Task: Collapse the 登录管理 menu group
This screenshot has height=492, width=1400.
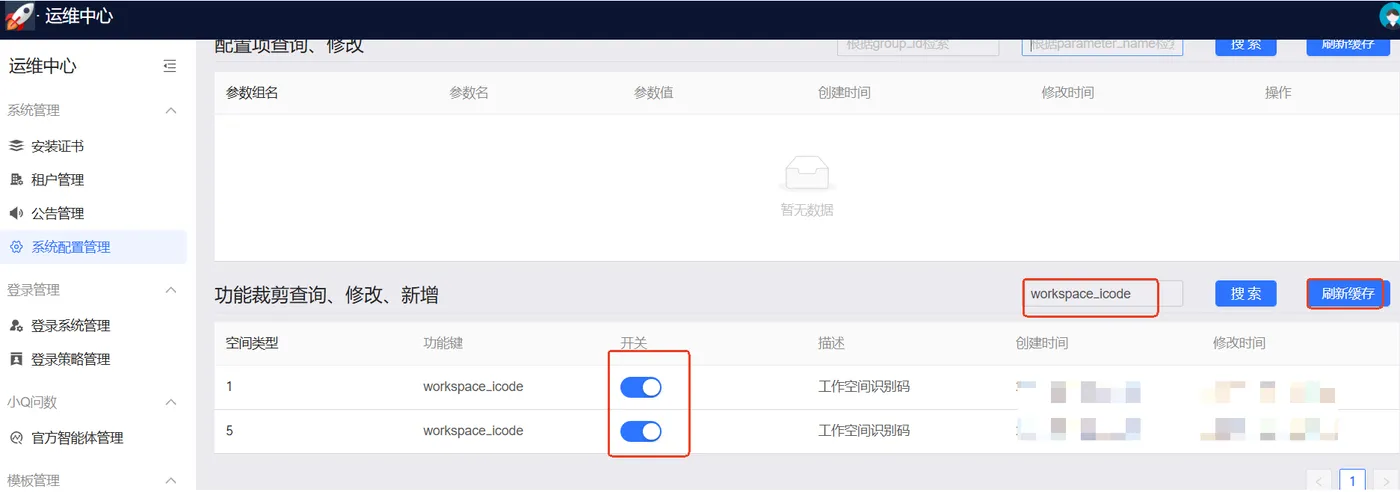Action: (x=171, y=290)
